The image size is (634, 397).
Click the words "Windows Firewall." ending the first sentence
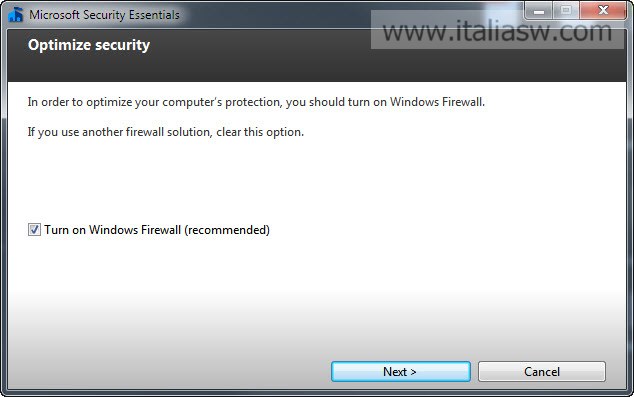pyautogui.click(x=437, y=102)
